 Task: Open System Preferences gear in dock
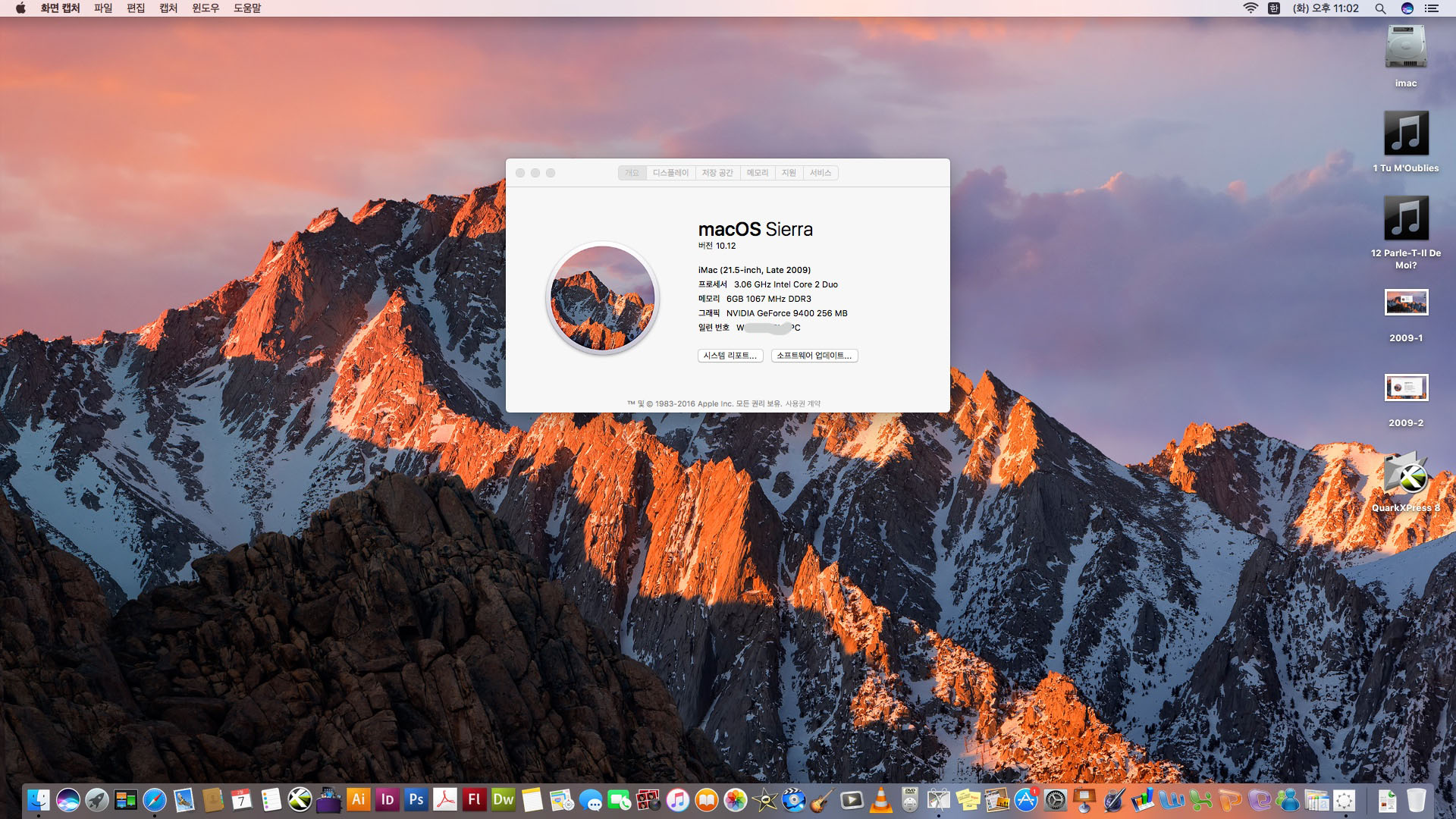click(1055, 799)
